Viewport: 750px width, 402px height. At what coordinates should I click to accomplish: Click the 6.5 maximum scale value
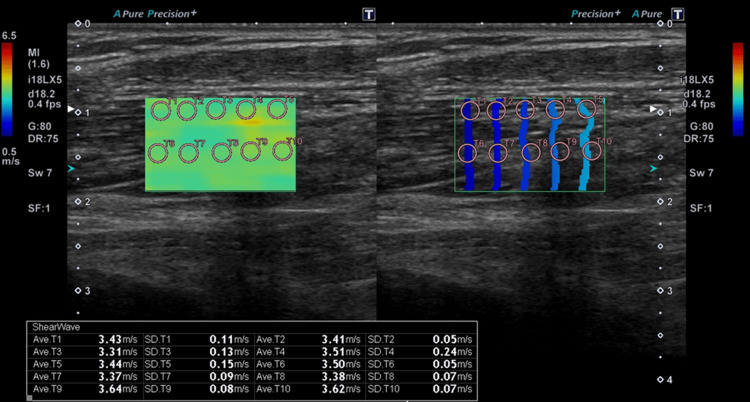[9, 36]
